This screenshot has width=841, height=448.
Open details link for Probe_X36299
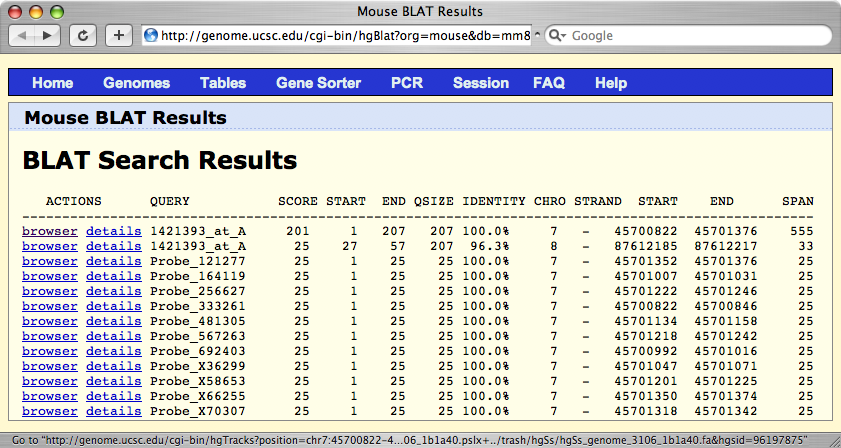coord(113,366)
